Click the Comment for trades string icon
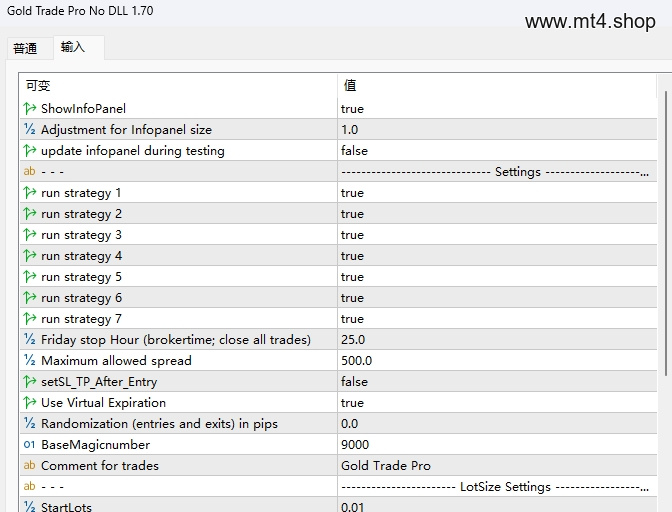This screenshot has height=512, width=672. click(30, 465)
